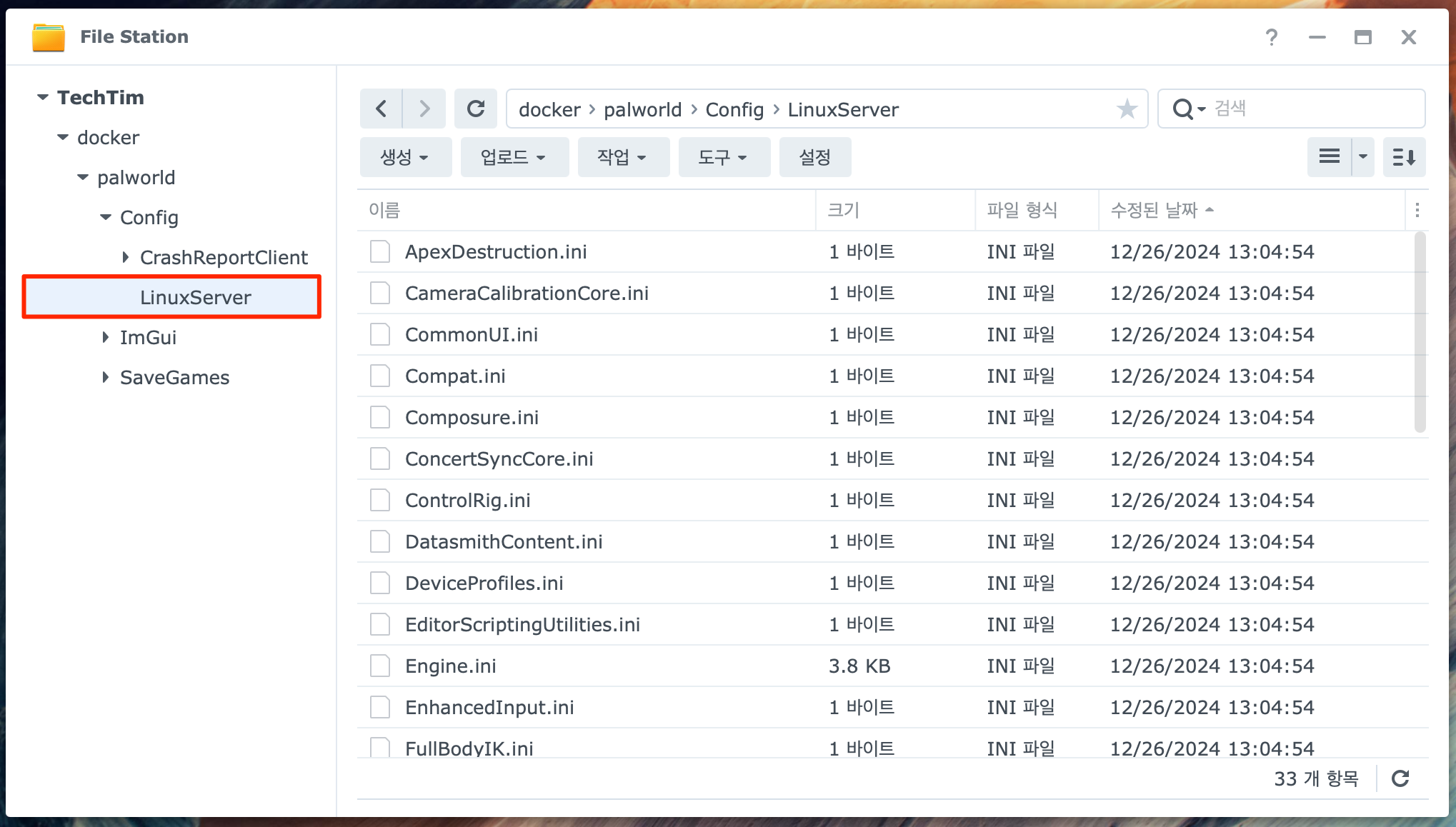This screenshot has height=827, width=1456.
Task: Open the 업로드 (Upload) menu
Action: (x=514, y=157)
